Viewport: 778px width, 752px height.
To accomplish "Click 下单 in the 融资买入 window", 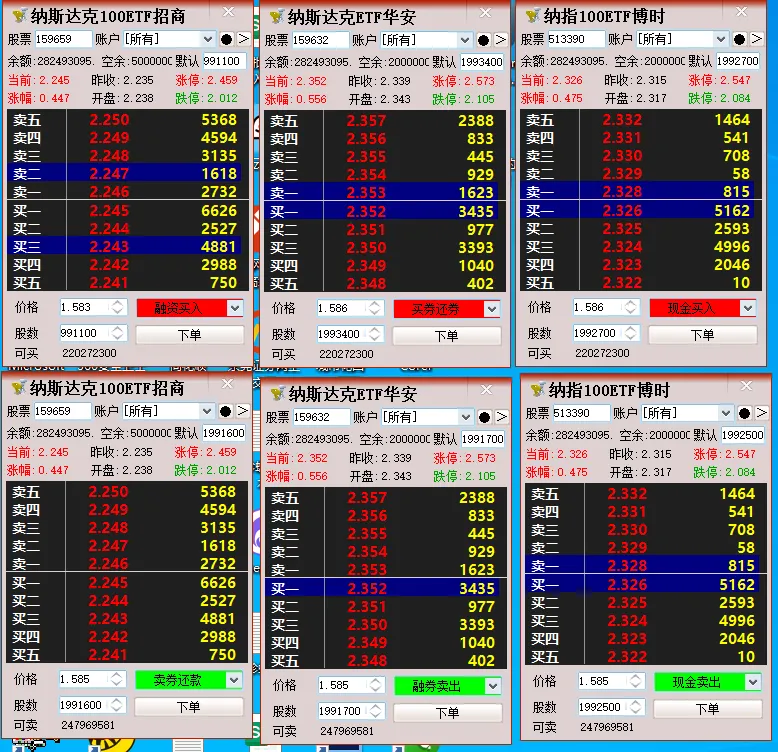I will 190,335.
